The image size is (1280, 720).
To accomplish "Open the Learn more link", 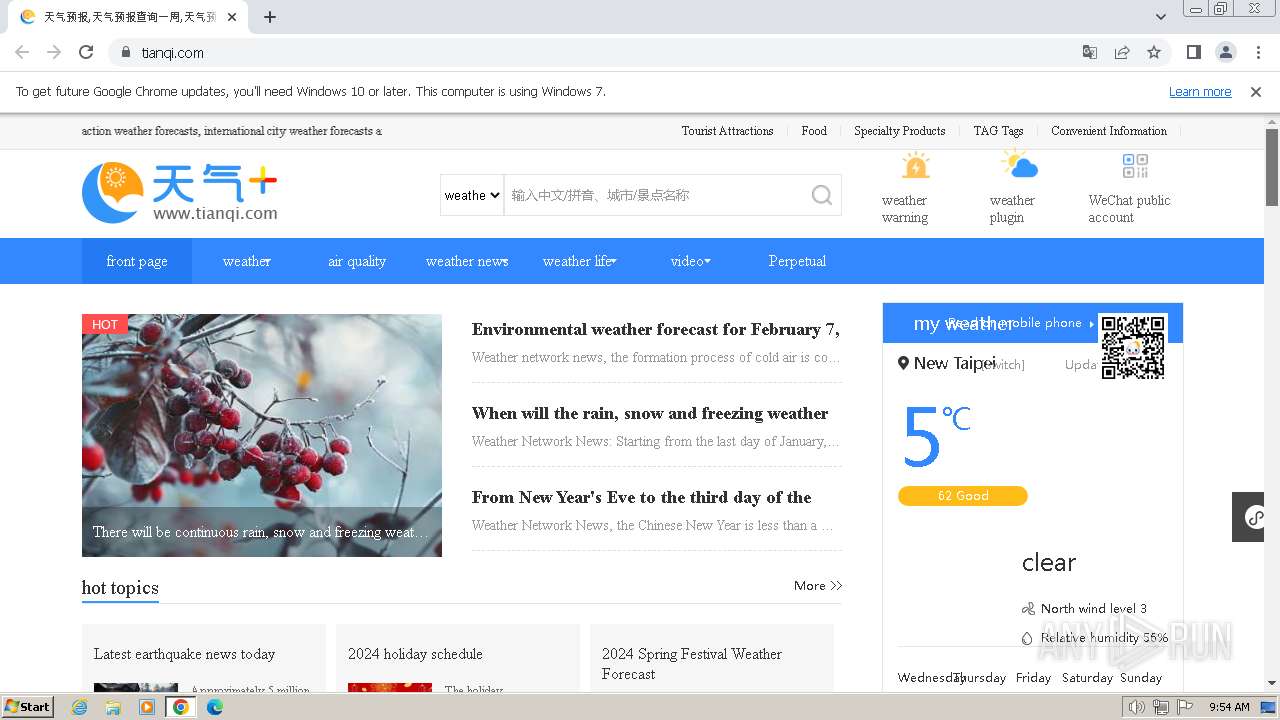I will click(x=1200, y=92).
